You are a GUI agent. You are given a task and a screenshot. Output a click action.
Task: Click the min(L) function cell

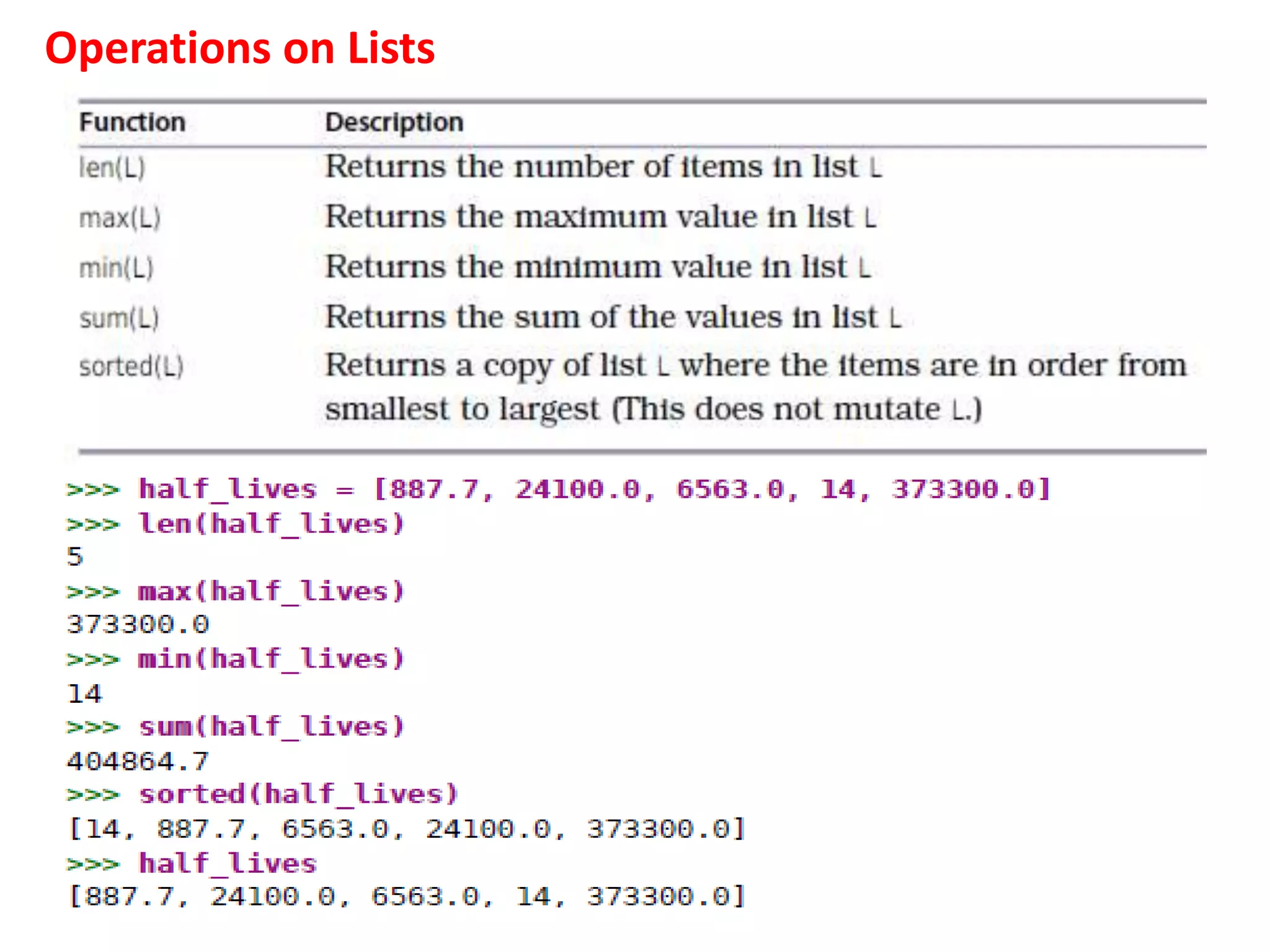tap(116, 268)
